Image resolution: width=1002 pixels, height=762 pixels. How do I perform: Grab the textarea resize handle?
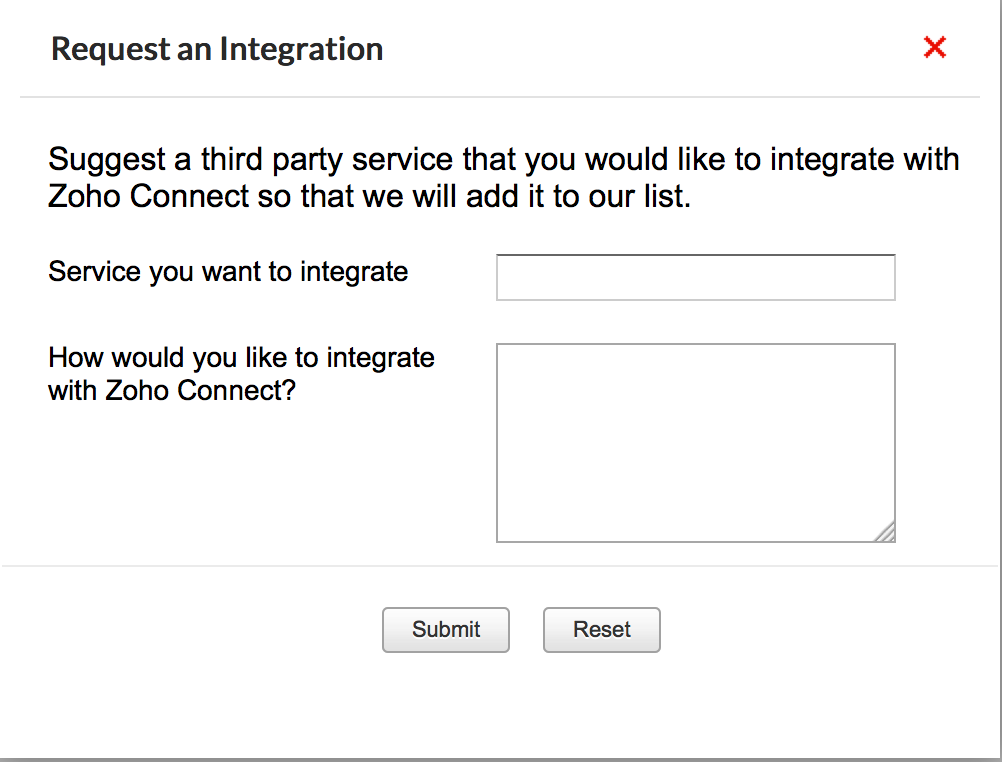point(886,533)
